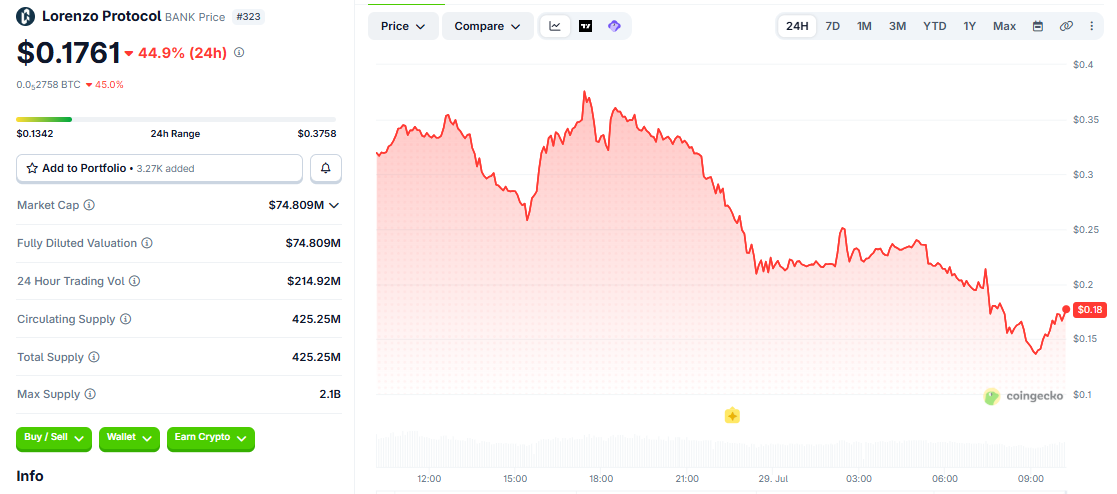The image size is (1117, 494).
Task: Open the Earn Crypto dropdown
Action: 210,438
